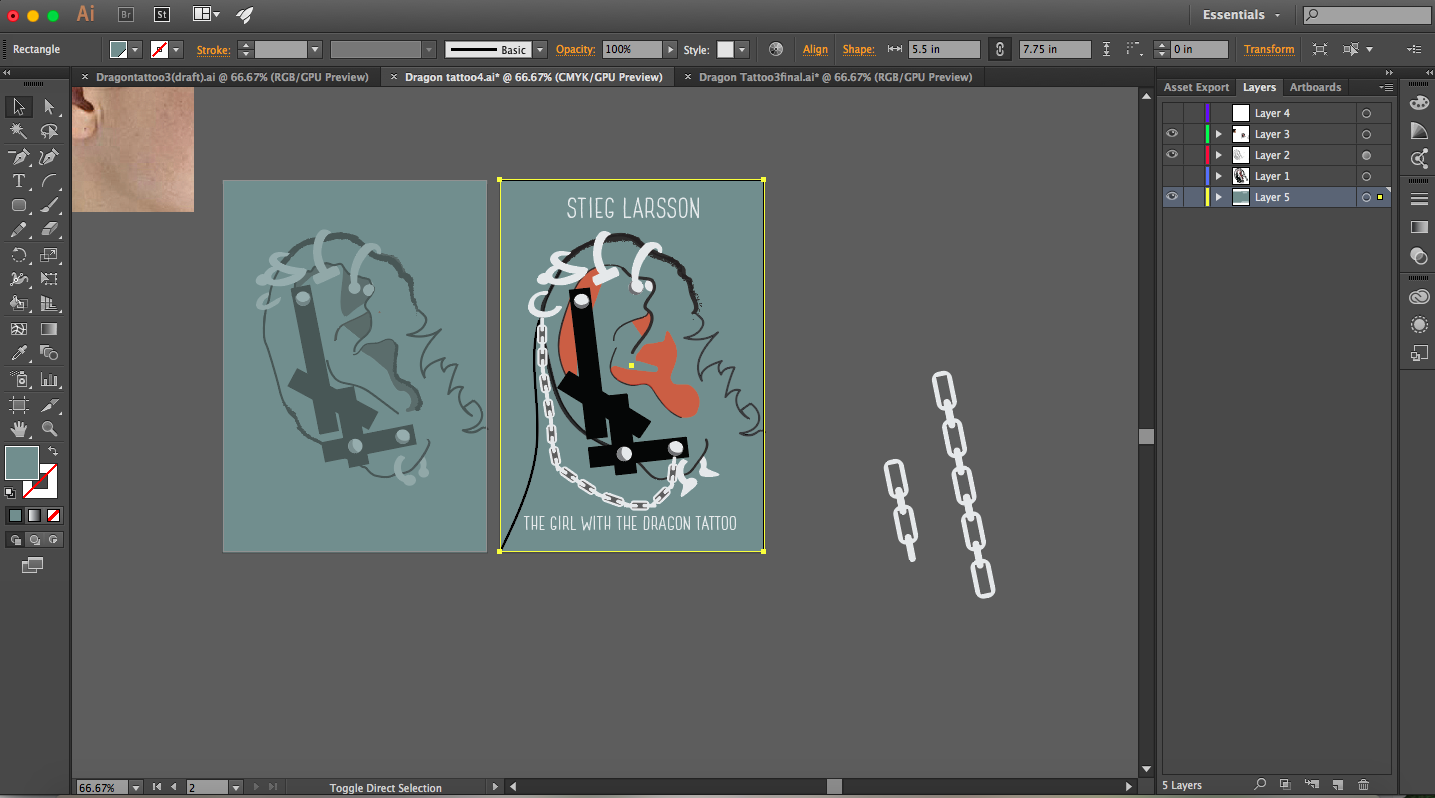
Task: Select the Pen tool
Action: 19,156
